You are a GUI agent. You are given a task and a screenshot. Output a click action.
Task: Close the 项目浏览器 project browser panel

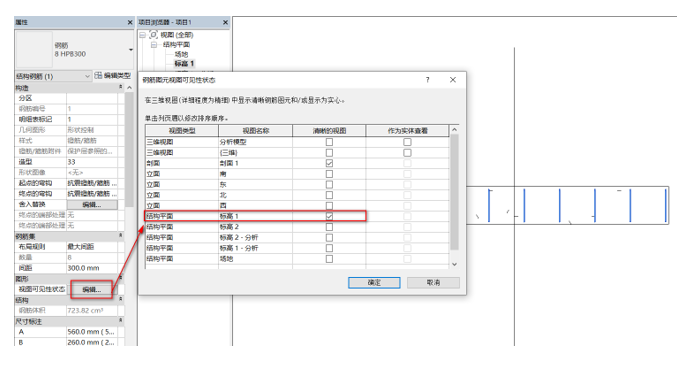225,22
